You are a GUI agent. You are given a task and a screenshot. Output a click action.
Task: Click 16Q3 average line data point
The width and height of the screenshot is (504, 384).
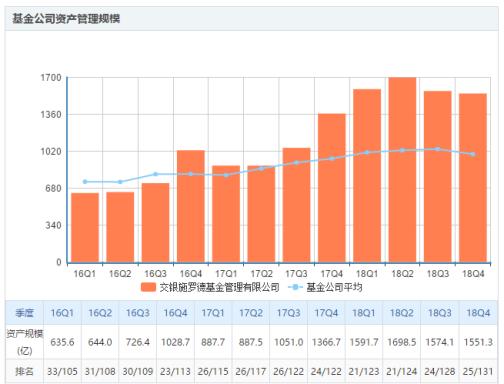155,174
